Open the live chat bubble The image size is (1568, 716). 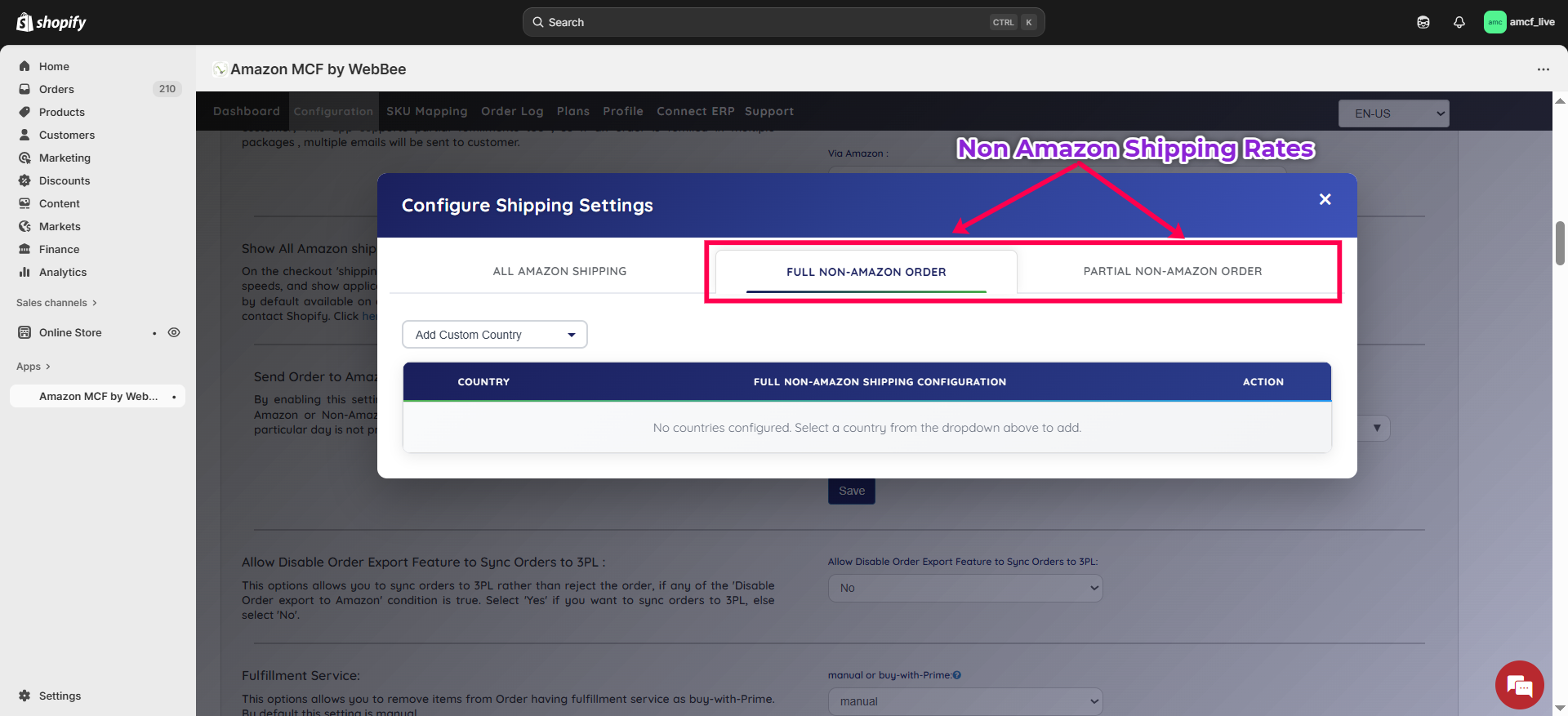[x=1519, y=685]
